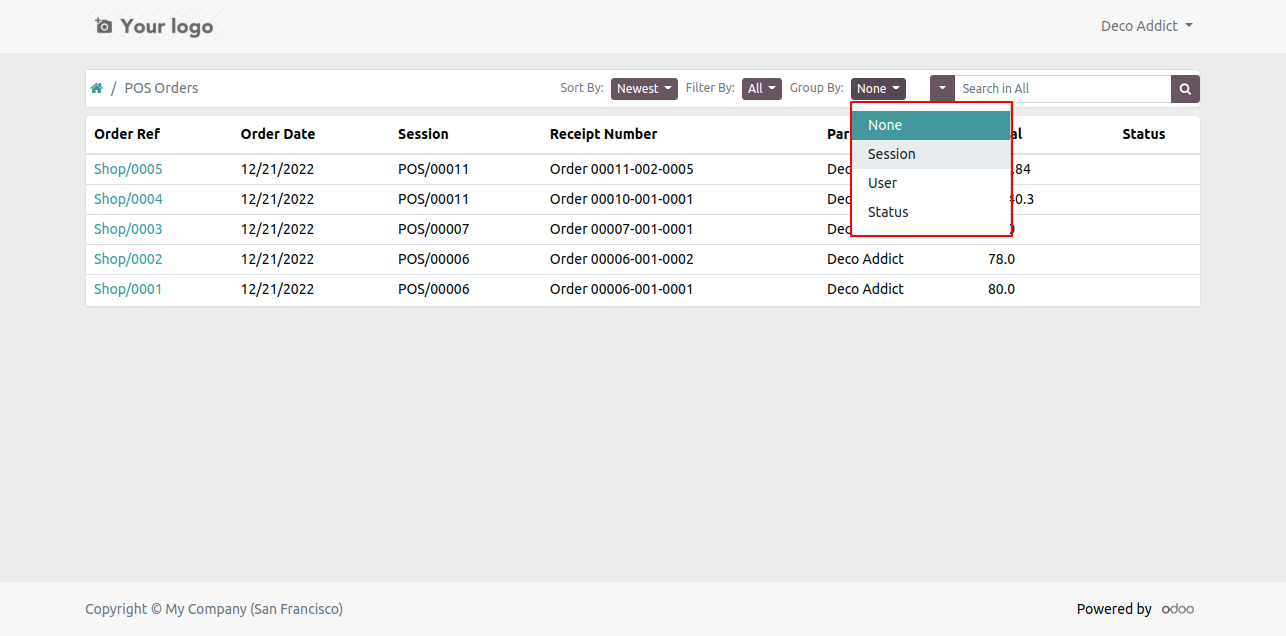Open order Shop/0005
The height and width of the screenshot is (636, 1286).
click(128, 169)
